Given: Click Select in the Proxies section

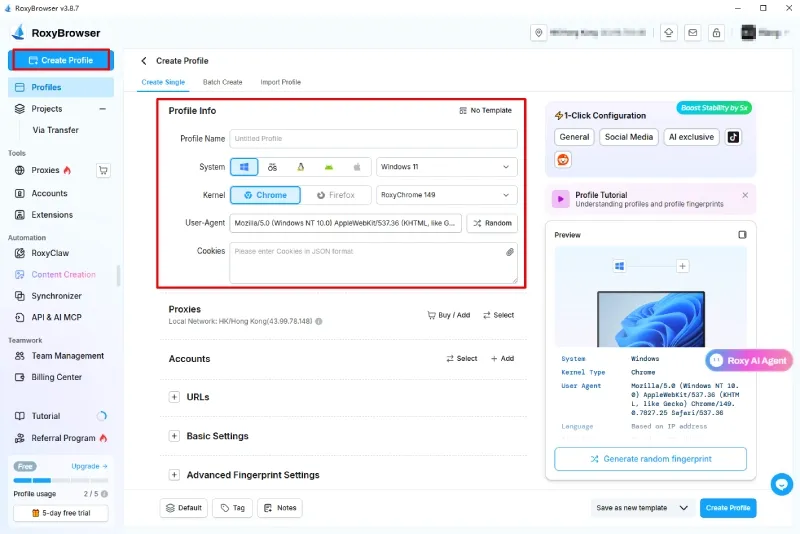Looking at the screenshot, I should pyautogui.click(x=498, y=315).
